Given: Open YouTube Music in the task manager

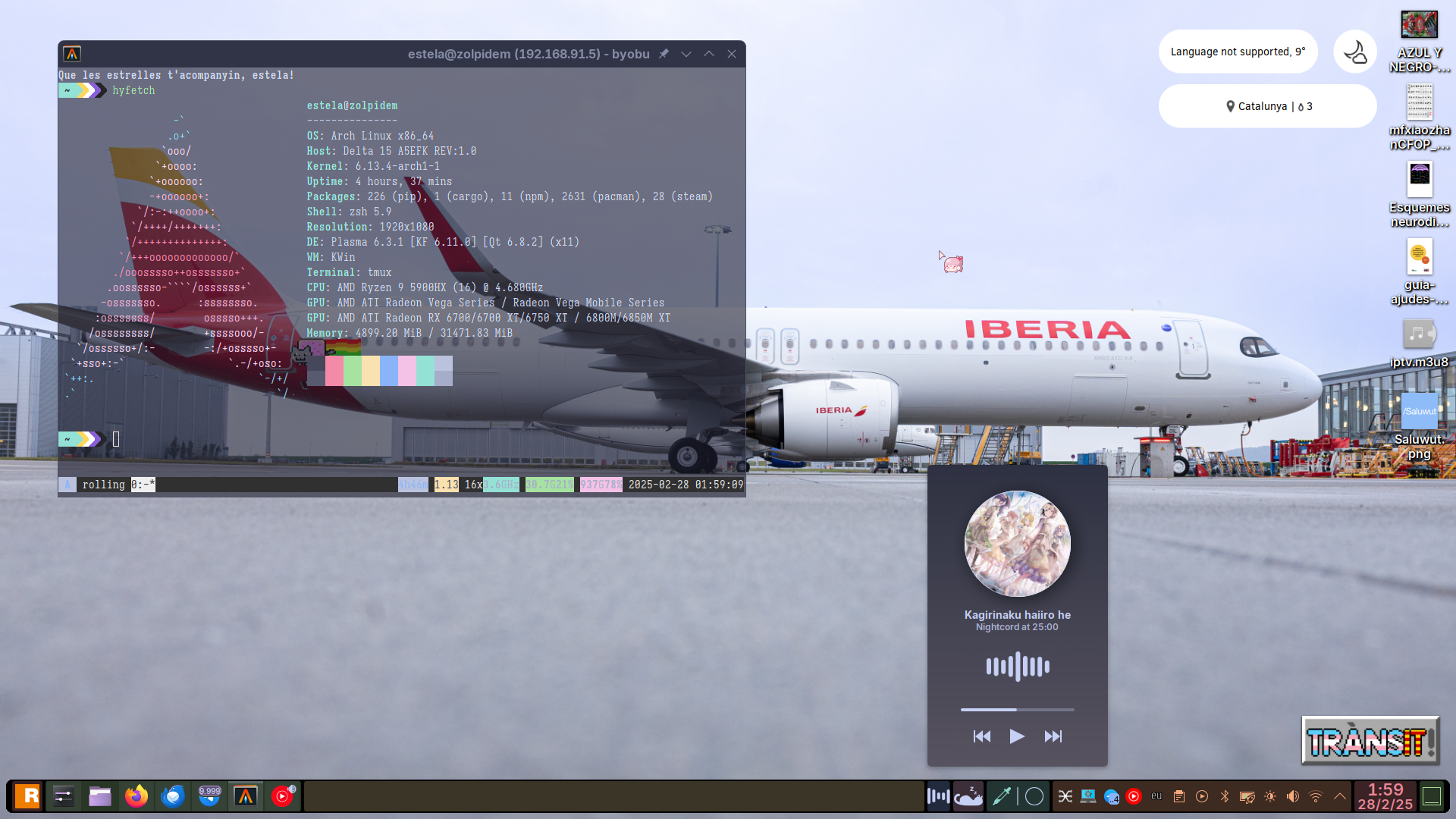Looking at the screenshot, I should [x=282, y=796].
